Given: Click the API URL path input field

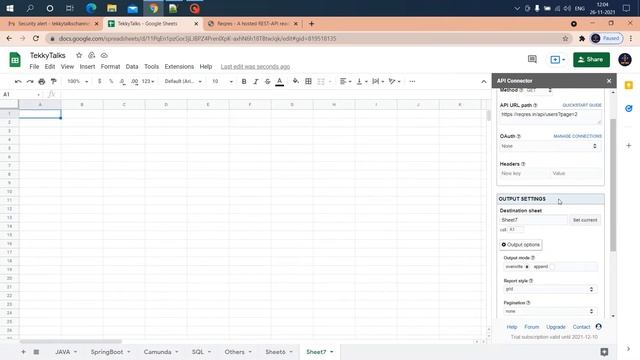Looking at the screenshot, I should tap(550, 117).
